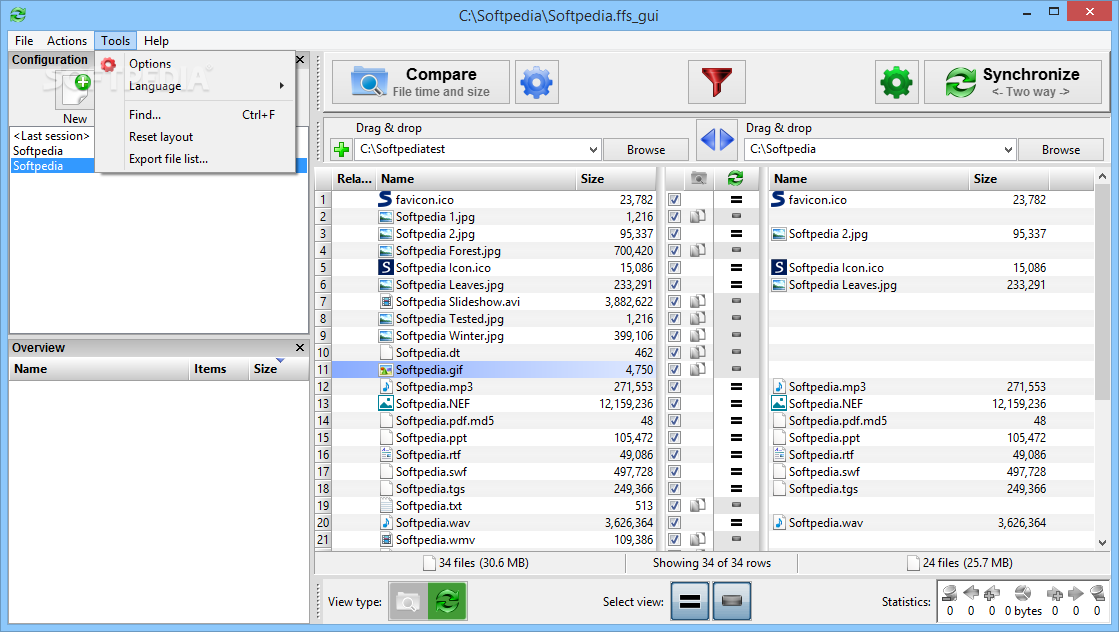Click category view camera icon

[x=408, y=601]
